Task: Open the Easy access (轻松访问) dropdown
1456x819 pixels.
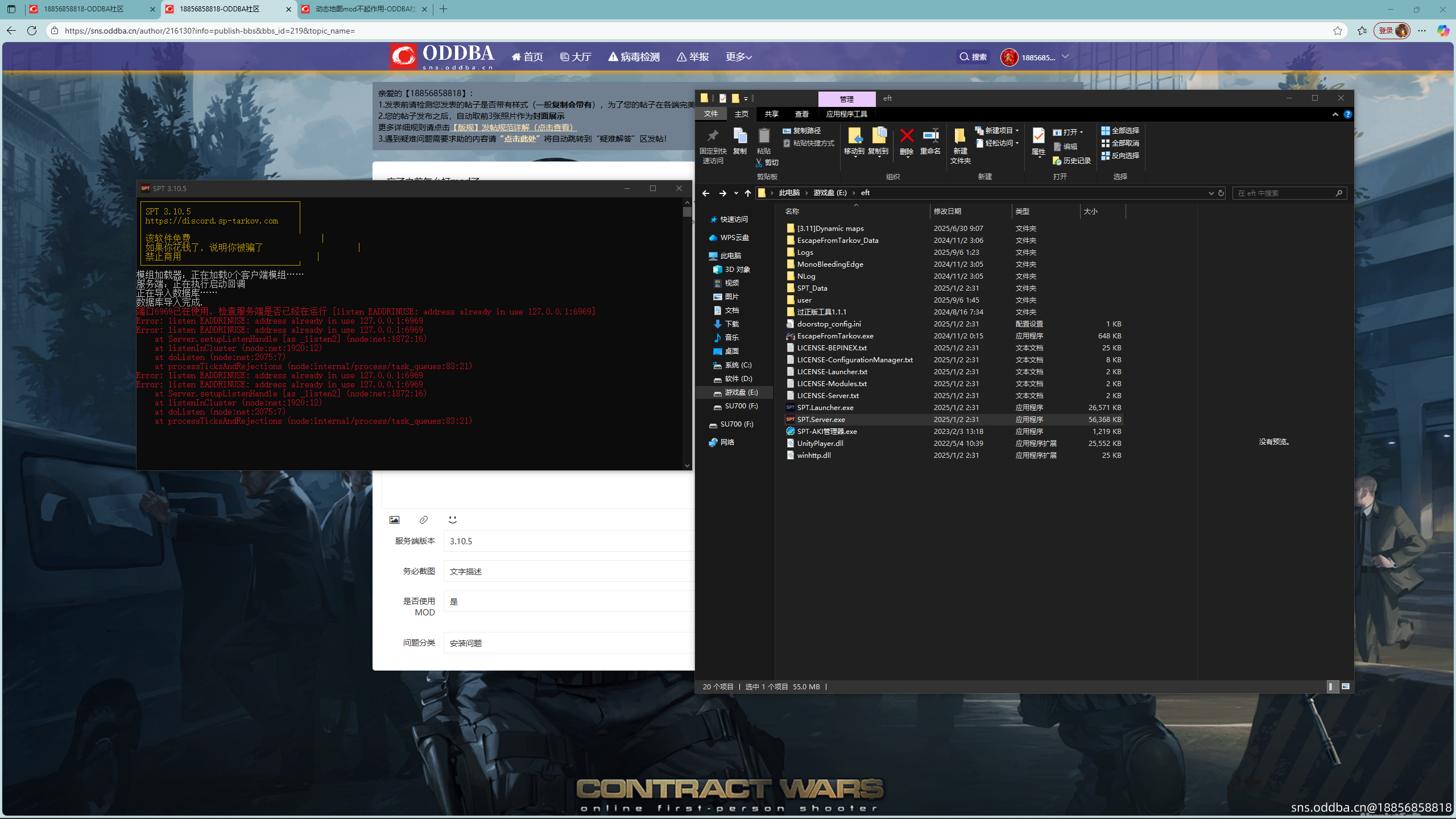Action: (x=996, y=143)
